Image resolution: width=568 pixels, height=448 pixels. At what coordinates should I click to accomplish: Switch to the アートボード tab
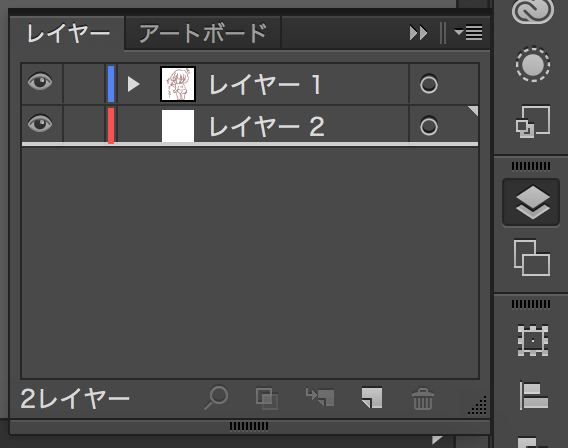203,33
